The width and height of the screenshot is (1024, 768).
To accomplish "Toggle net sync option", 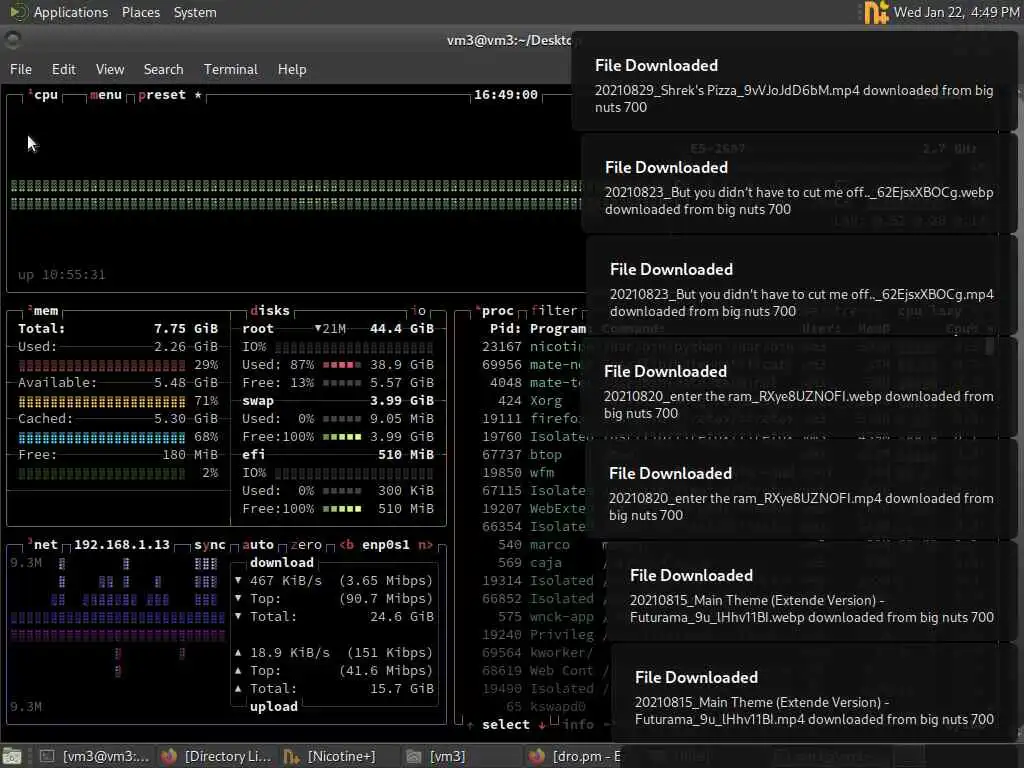I will (x=210, y=545).
